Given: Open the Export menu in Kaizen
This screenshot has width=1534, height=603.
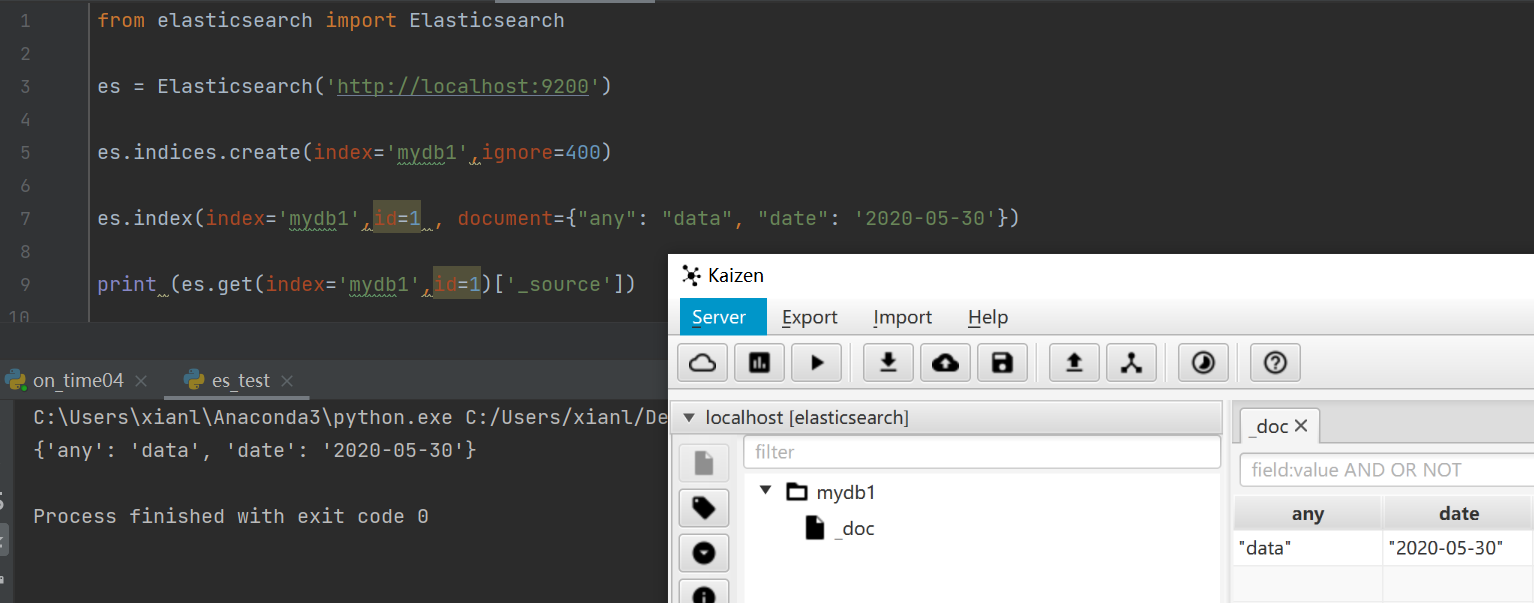Looking at the screenshot, I should click(810, 317).
